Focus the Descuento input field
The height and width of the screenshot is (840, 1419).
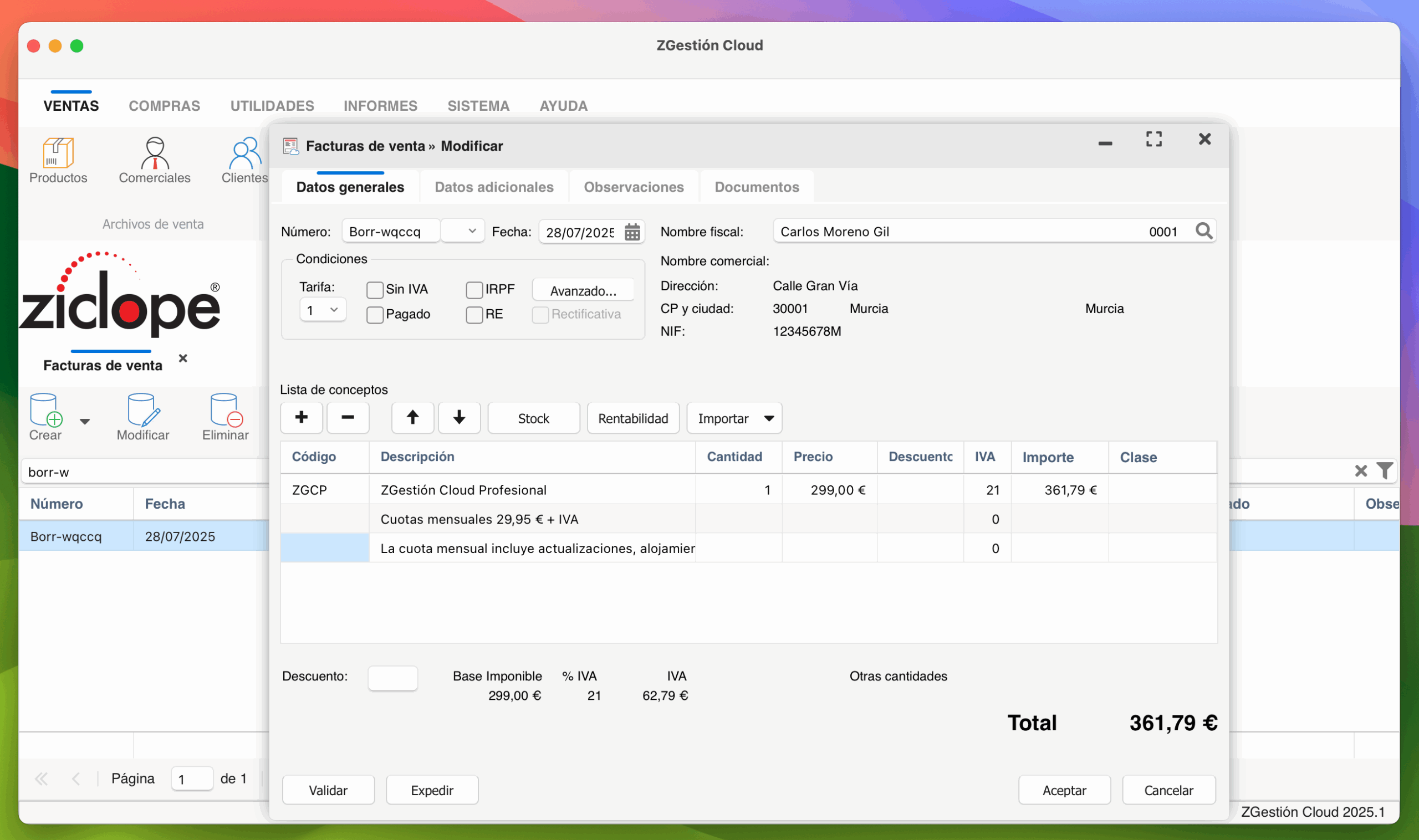[x=393, y=678]
